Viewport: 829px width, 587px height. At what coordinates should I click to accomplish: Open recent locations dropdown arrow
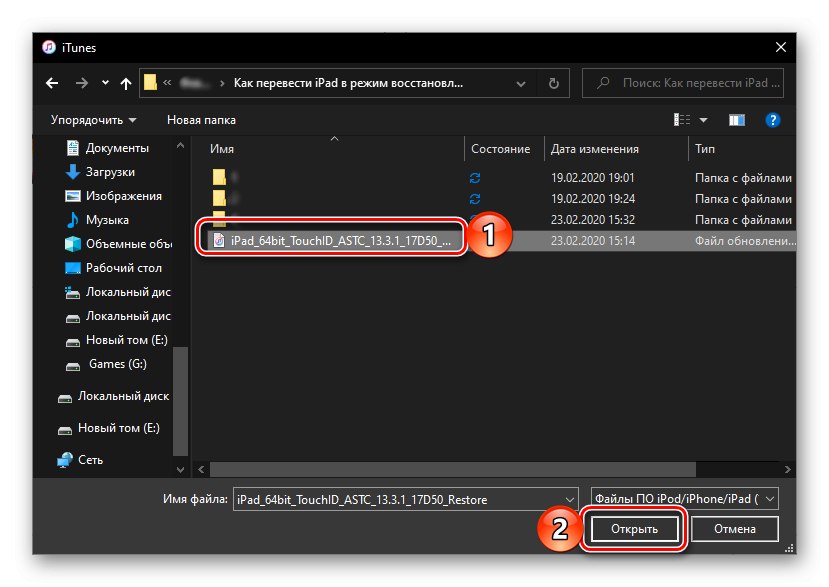click(105, 82)
